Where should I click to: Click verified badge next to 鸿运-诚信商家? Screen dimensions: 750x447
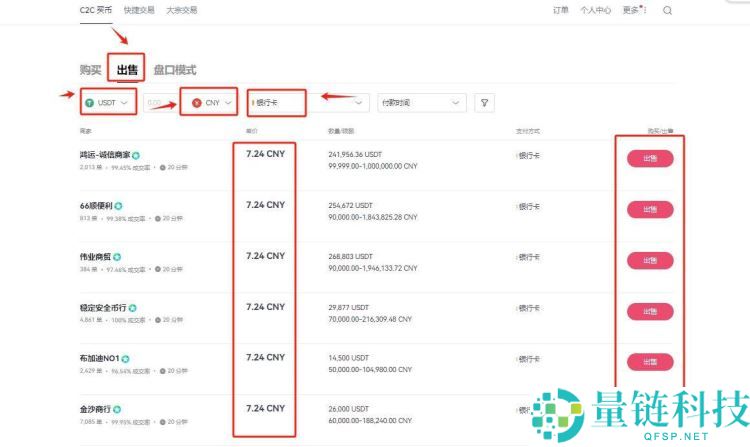click(136, 155)
